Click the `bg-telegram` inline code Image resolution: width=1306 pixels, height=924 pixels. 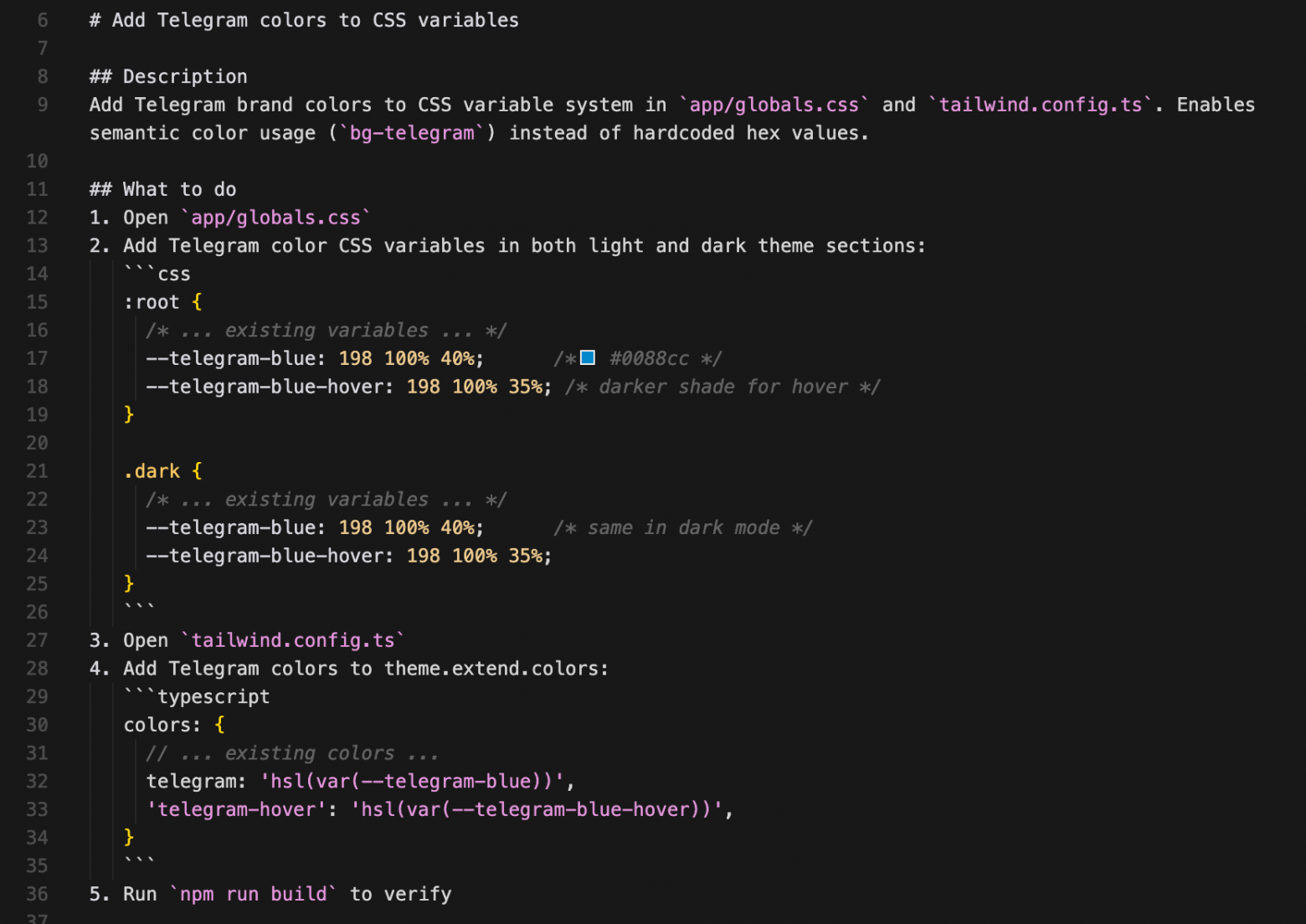pyautogui.click(x=412, y=133)
